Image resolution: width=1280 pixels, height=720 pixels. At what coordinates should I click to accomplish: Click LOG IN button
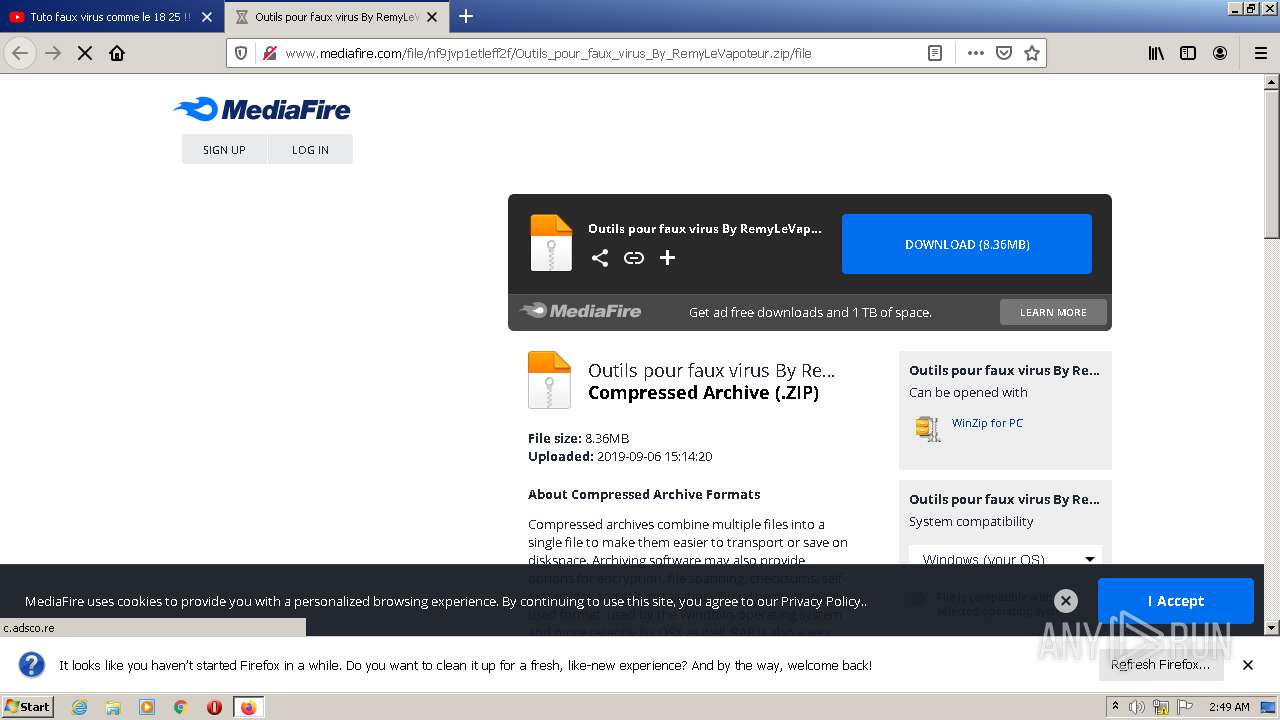coord(310,149)
